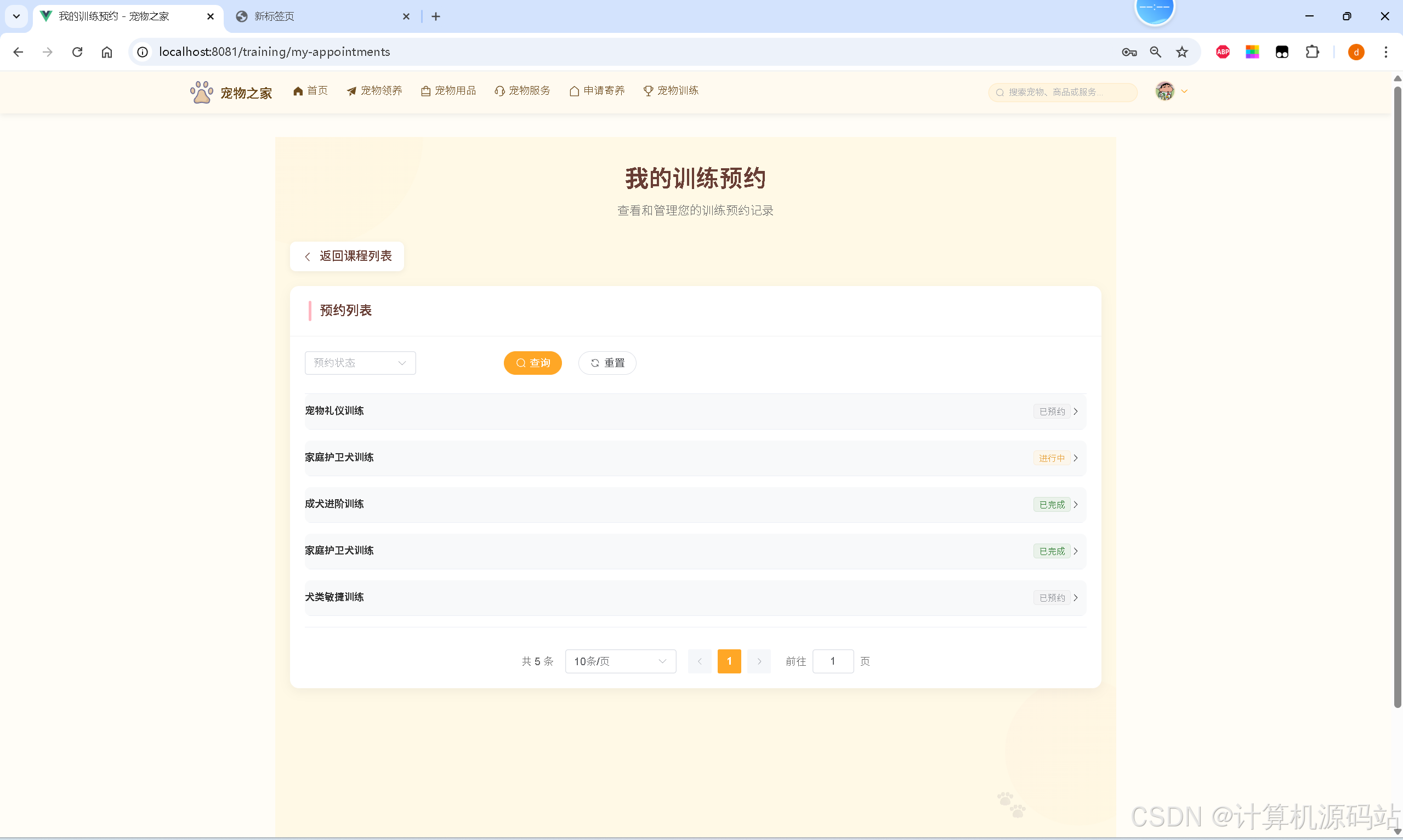Image resolution: width=1403 pixels, height=840 pixels.
Task: Click 进行中 status tag
Action: (x=1052, y=458)
